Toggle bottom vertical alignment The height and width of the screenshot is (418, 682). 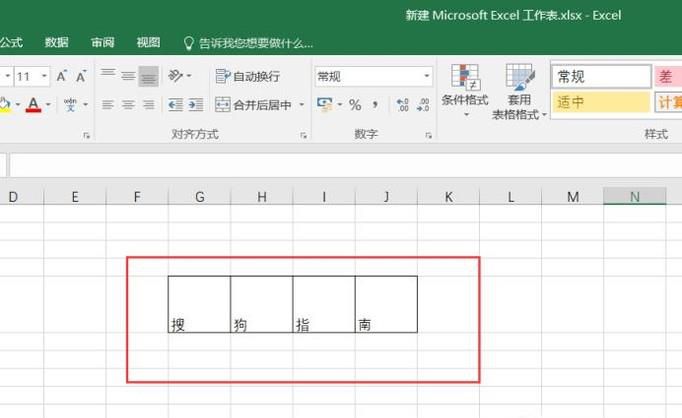[x=148, y=77]
